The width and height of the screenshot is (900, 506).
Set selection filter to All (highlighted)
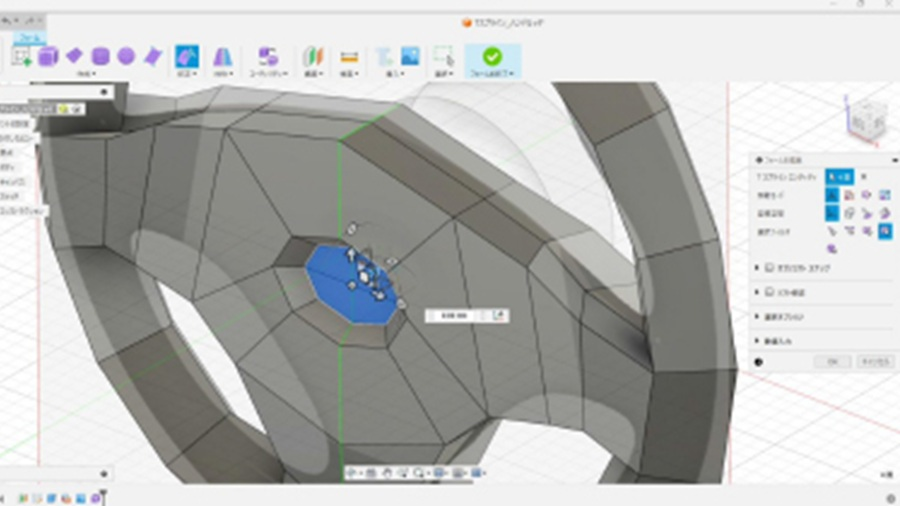pos(885,231)
